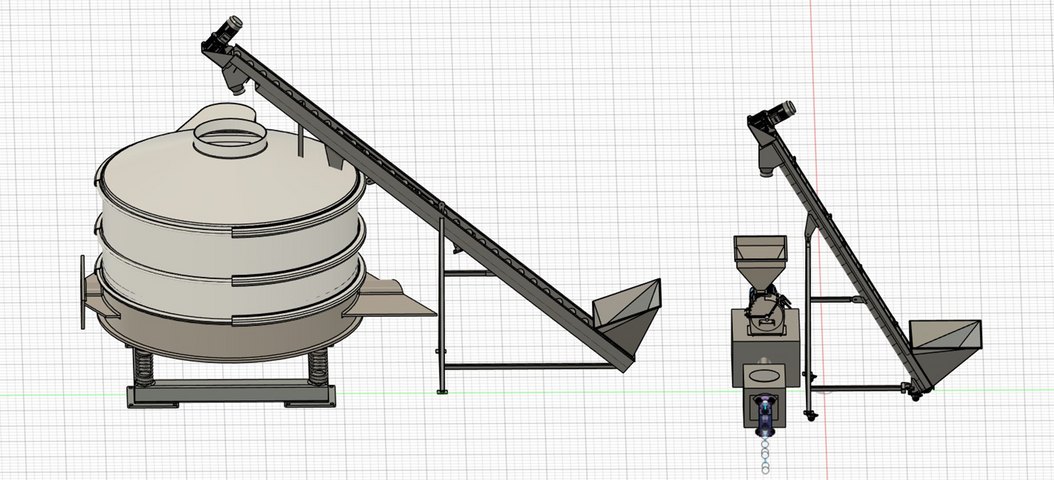Select the left coil spring under the sieve
This screenshot has height=480, width=1054.
point(144,366)
